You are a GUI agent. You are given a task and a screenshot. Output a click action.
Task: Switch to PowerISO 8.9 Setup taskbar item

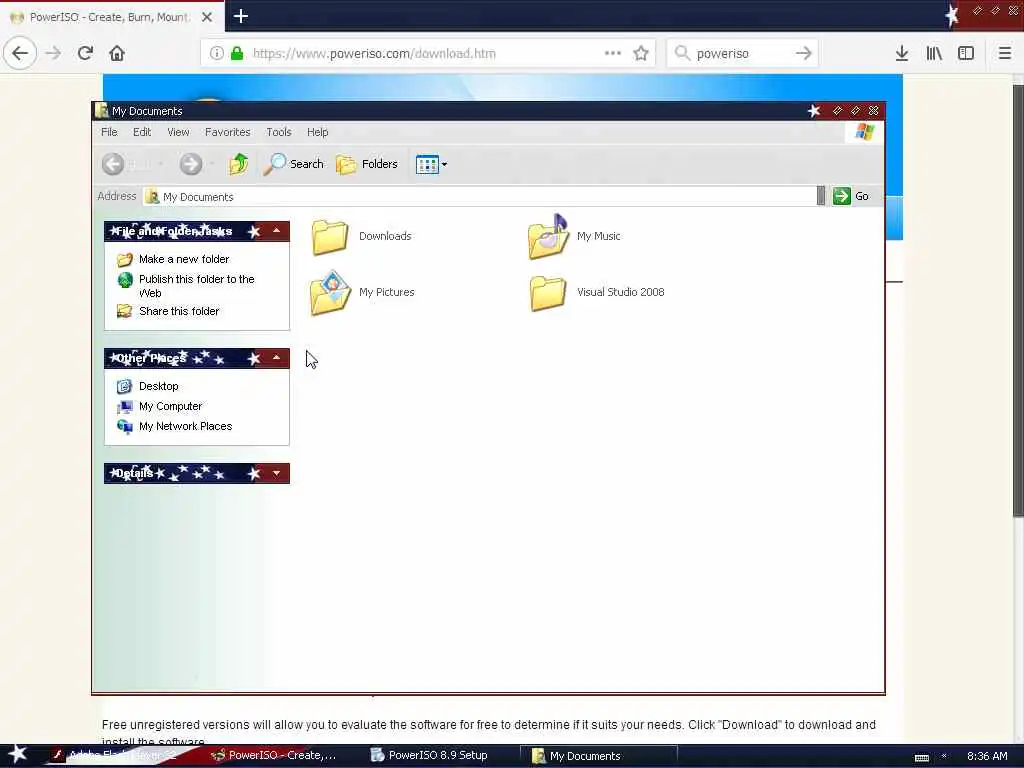430,756
